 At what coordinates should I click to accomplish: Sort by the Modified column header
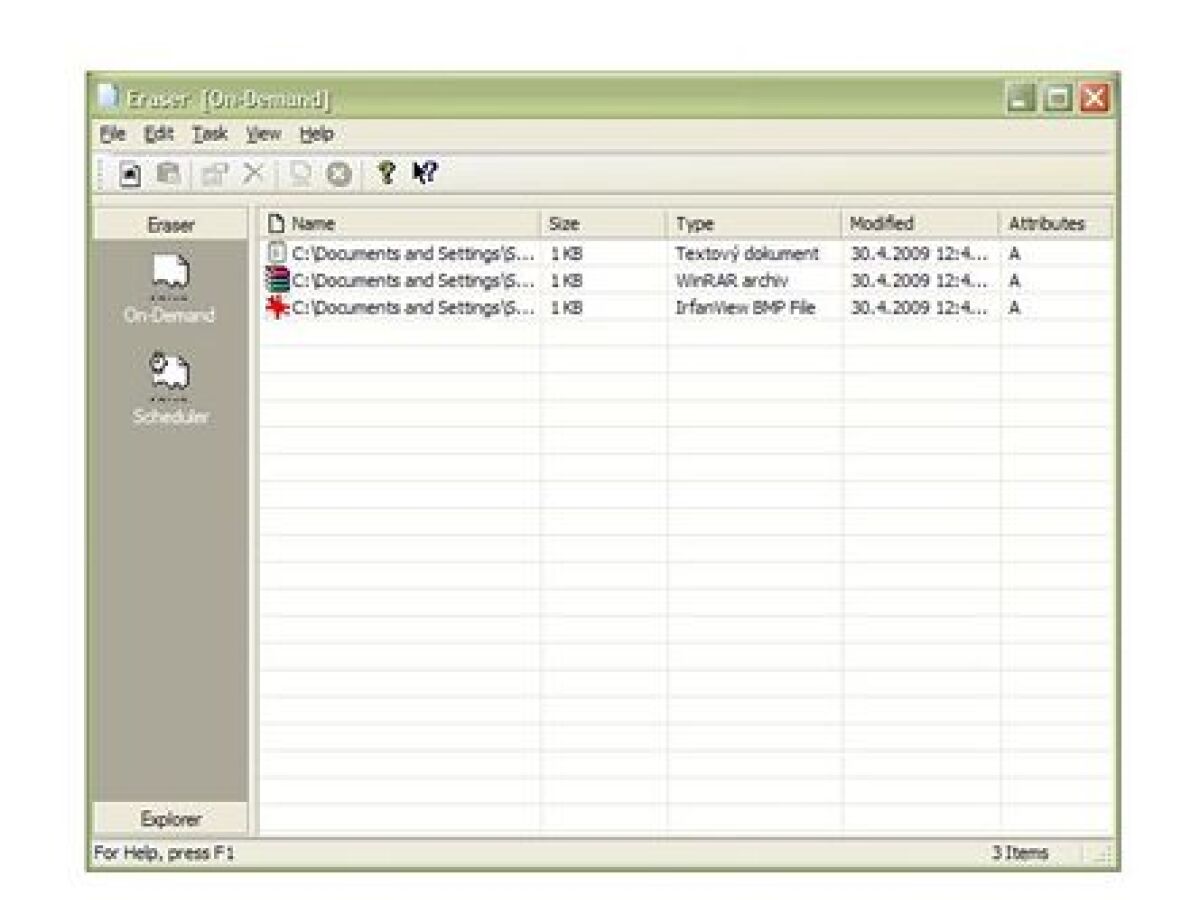(x=921, y=224)
